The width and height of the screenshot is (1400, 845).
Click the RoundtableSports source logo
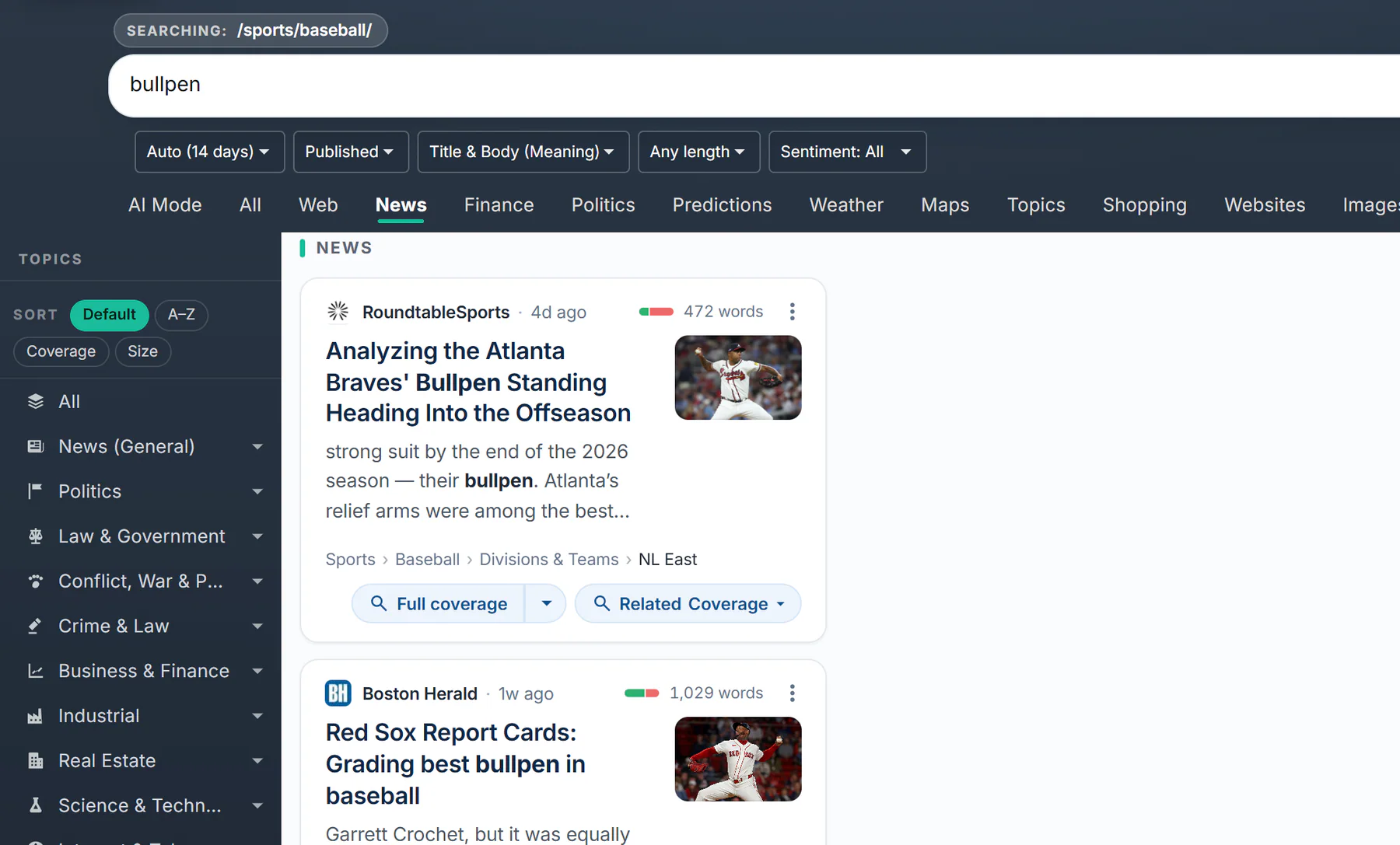pyautogui.click(x=338, y=312)
